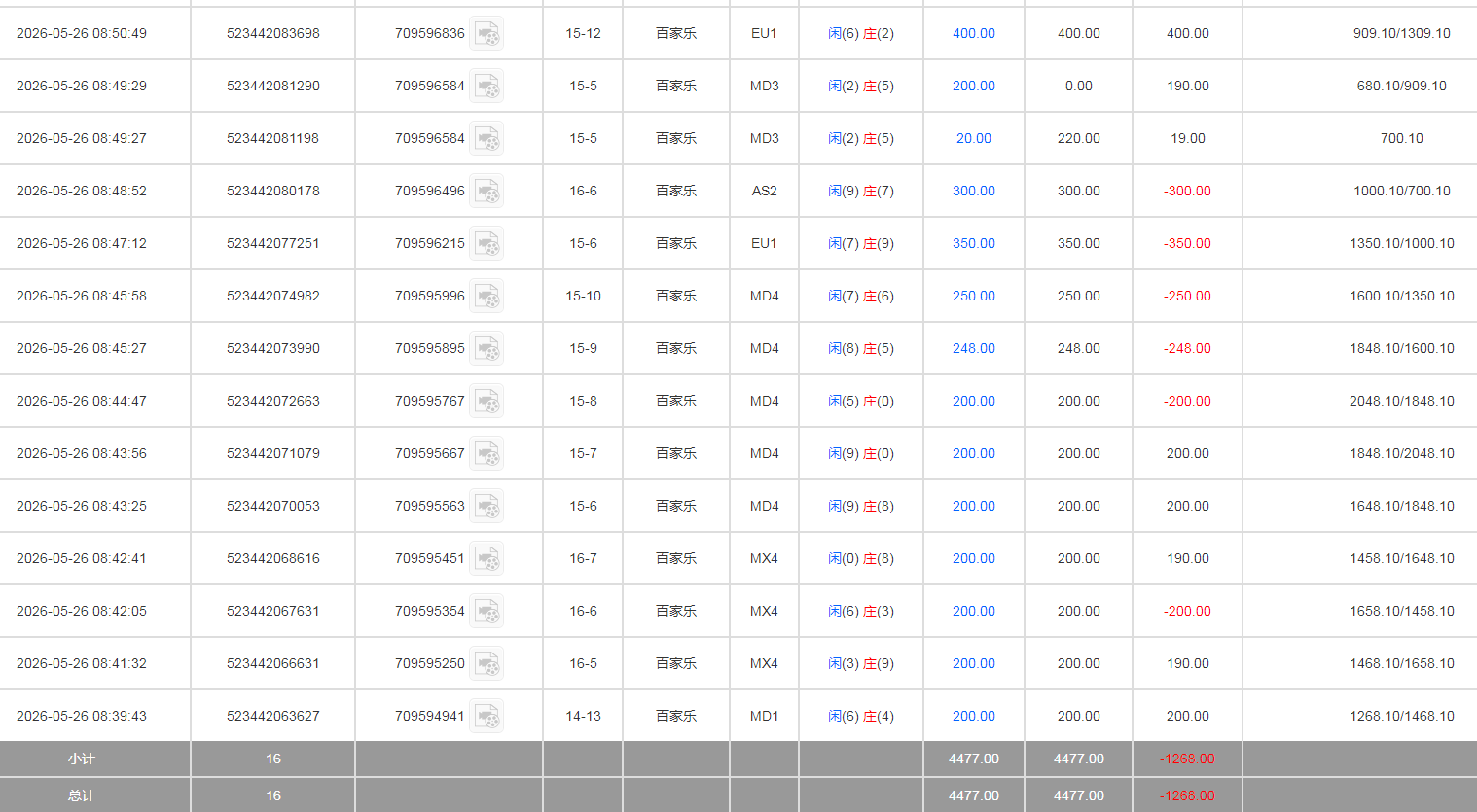Click the red -350.00 win/loss value
This screenshot has height=812, width=1477.
[x=1187, y=243]
